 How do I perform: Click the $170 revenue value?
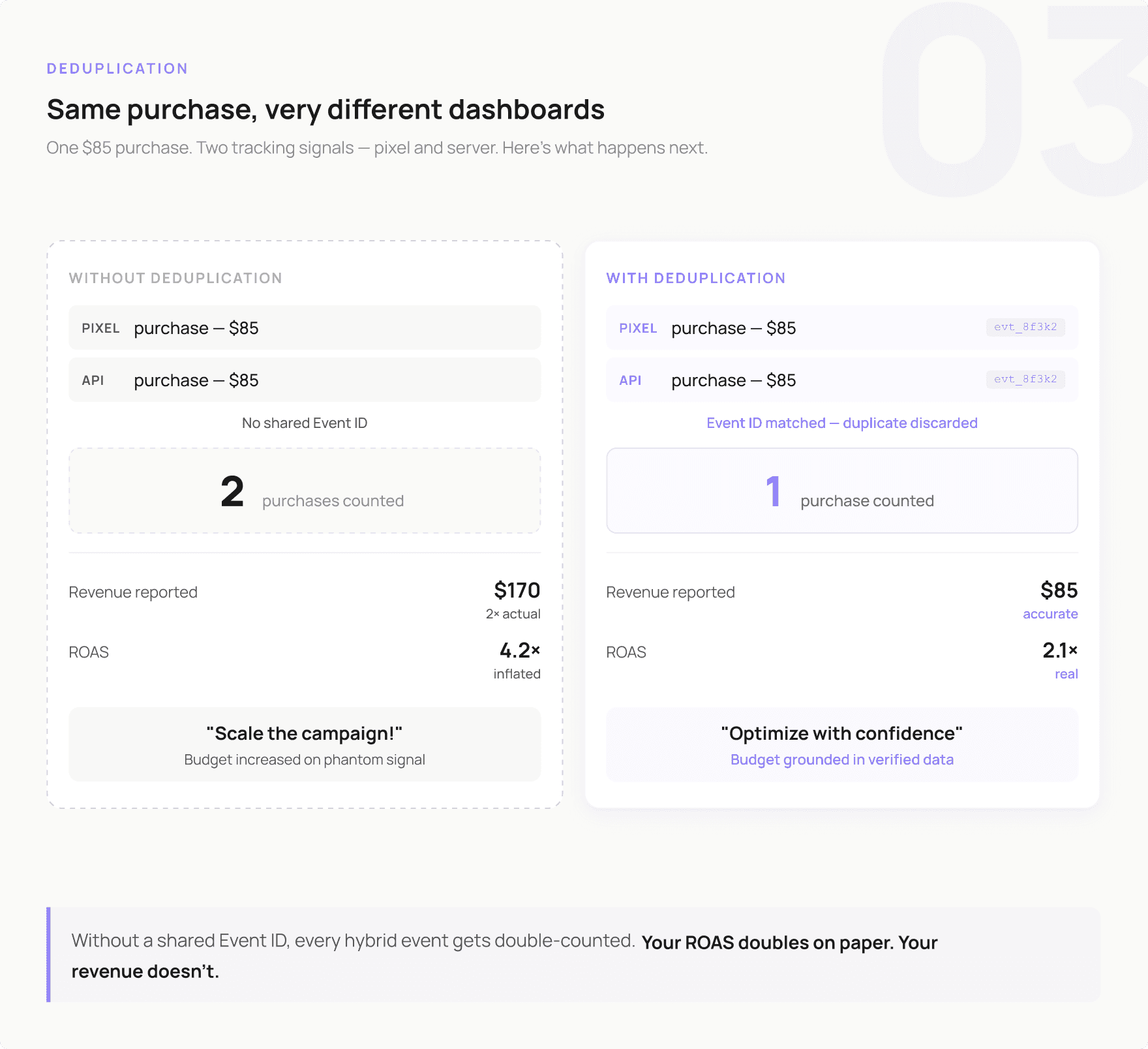point(517,590)
